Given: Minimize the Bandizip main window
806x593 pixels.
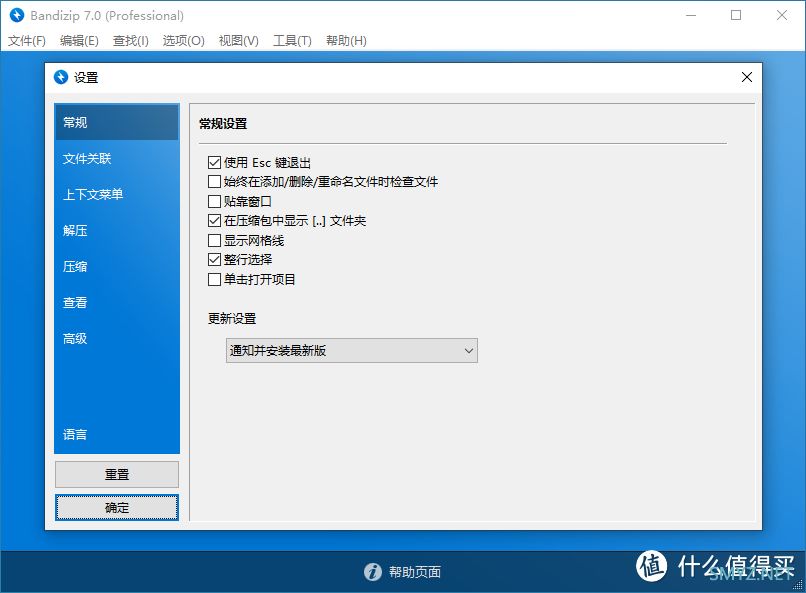Looking at the screenshot, I should [x=691, y=15].
